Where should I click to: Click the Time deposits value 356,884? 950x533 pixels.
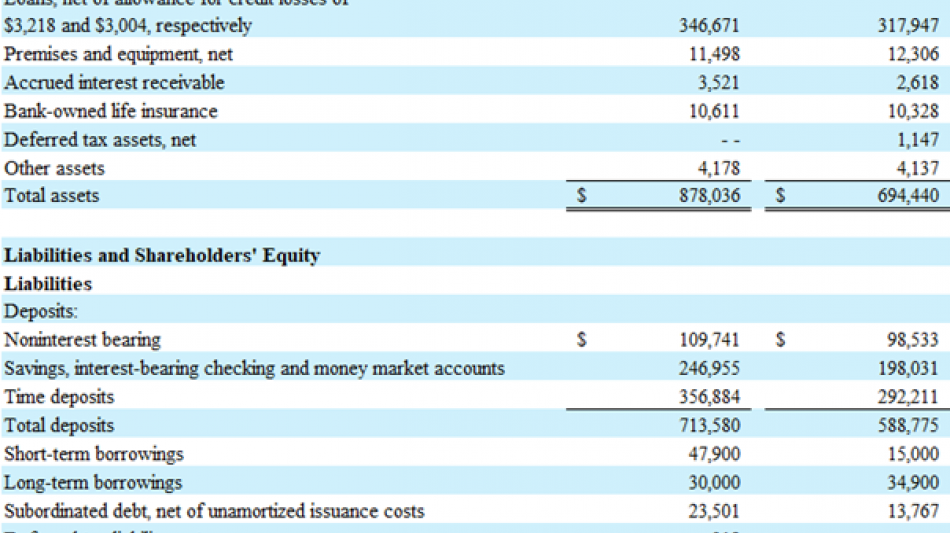point(709,397)
